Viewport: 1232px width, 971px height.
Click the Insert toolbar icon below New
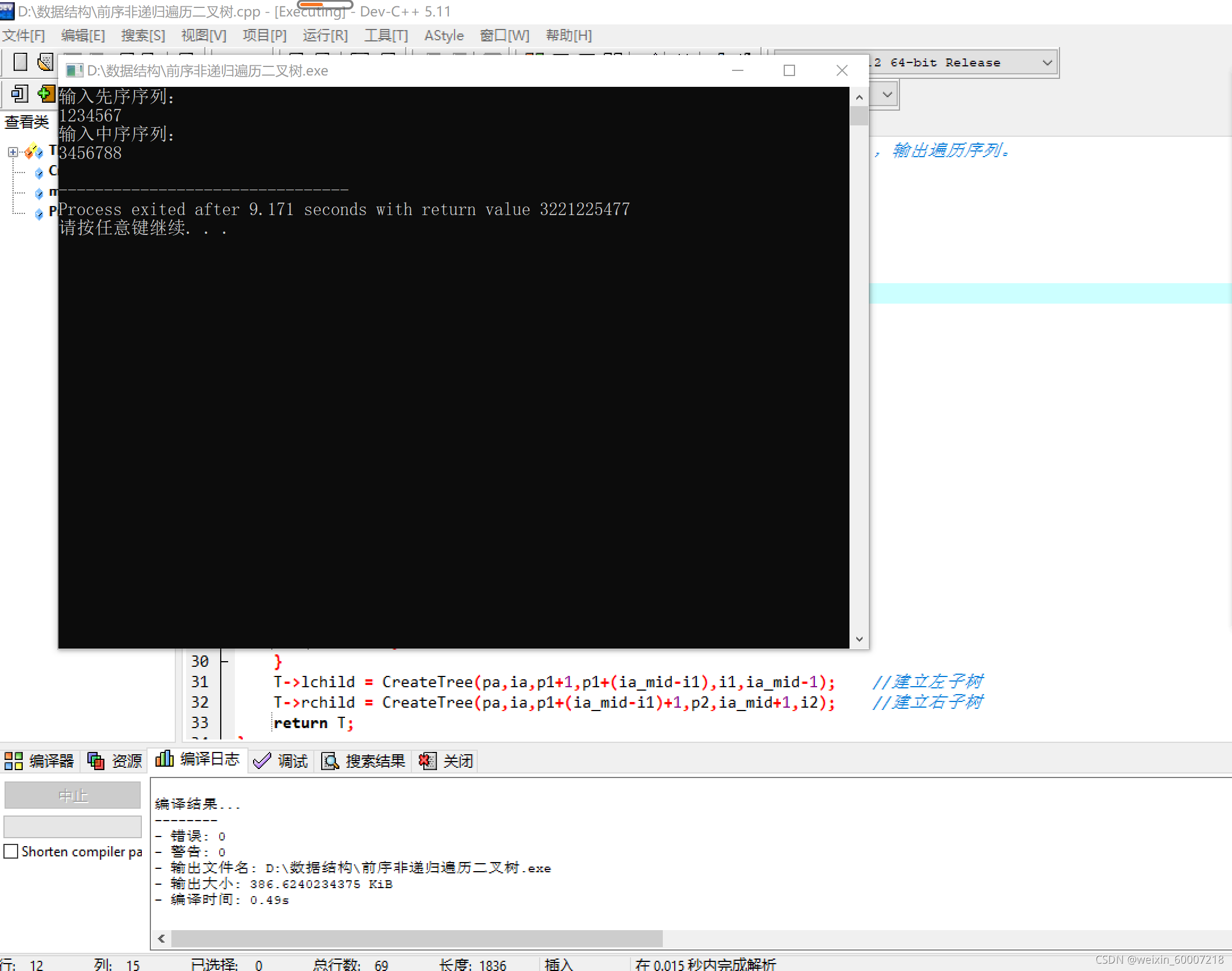pos(20,94)
